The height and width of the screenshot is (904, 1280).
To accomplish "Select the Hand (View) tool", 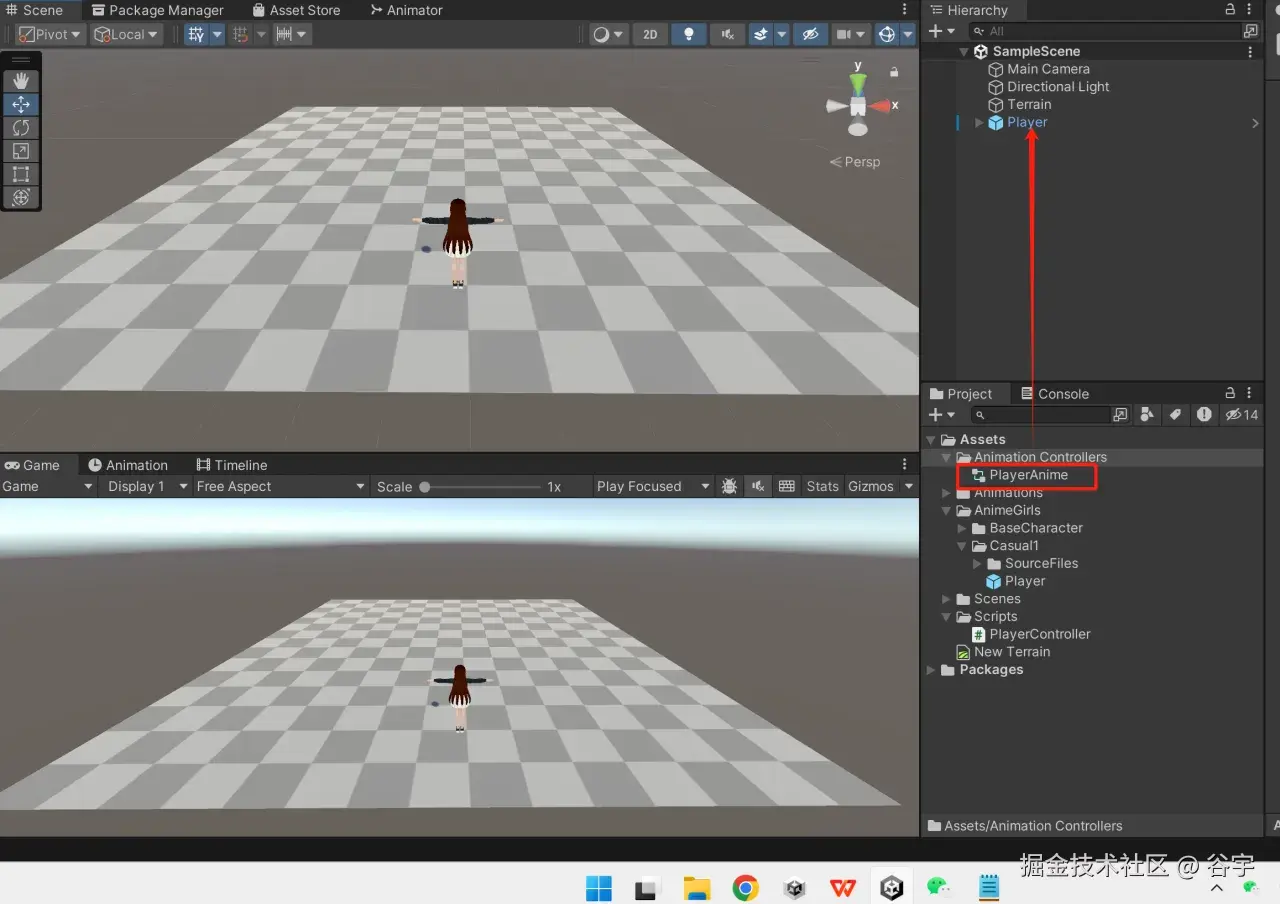I will tap(20, 81).
